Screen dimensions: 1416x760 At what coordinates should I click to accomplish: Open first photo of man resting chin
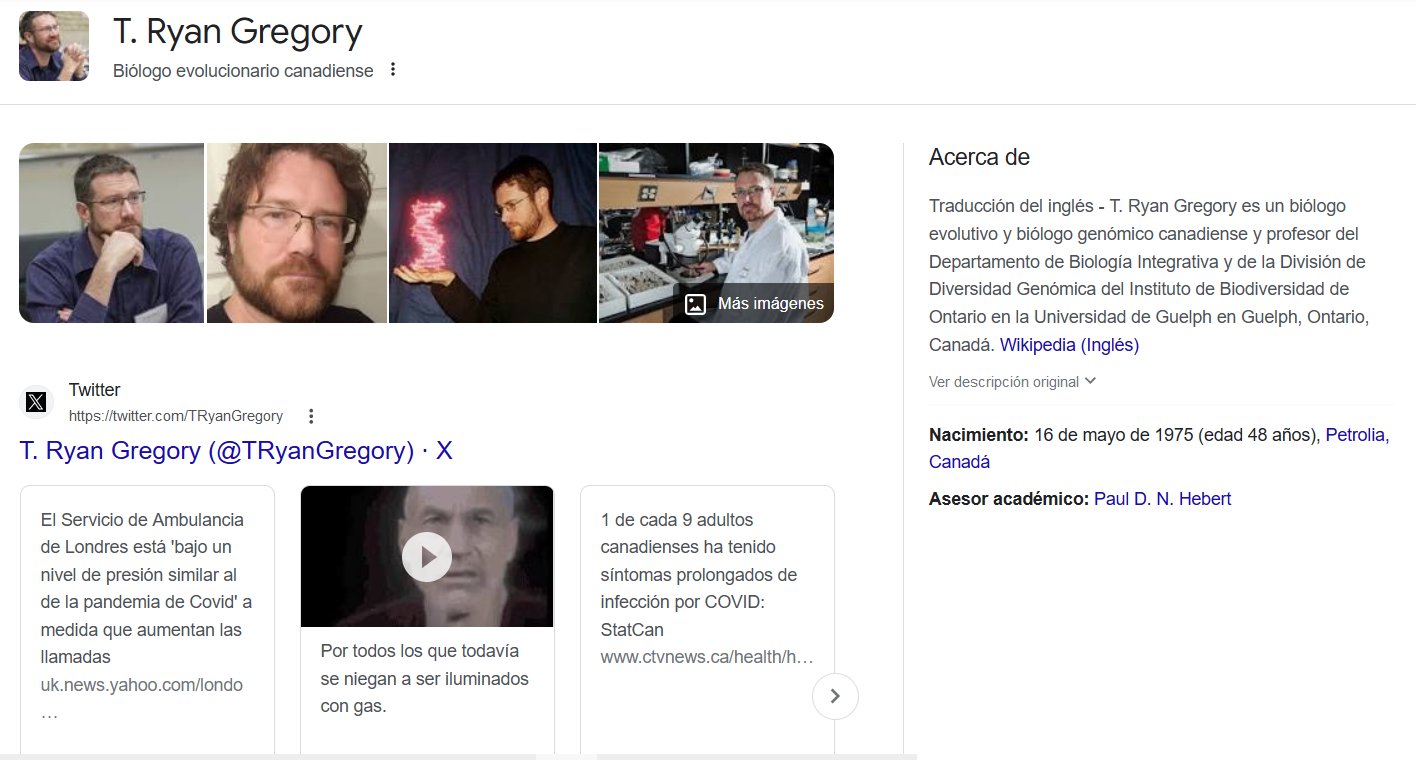pyautogui.click(x=111, y=233)
